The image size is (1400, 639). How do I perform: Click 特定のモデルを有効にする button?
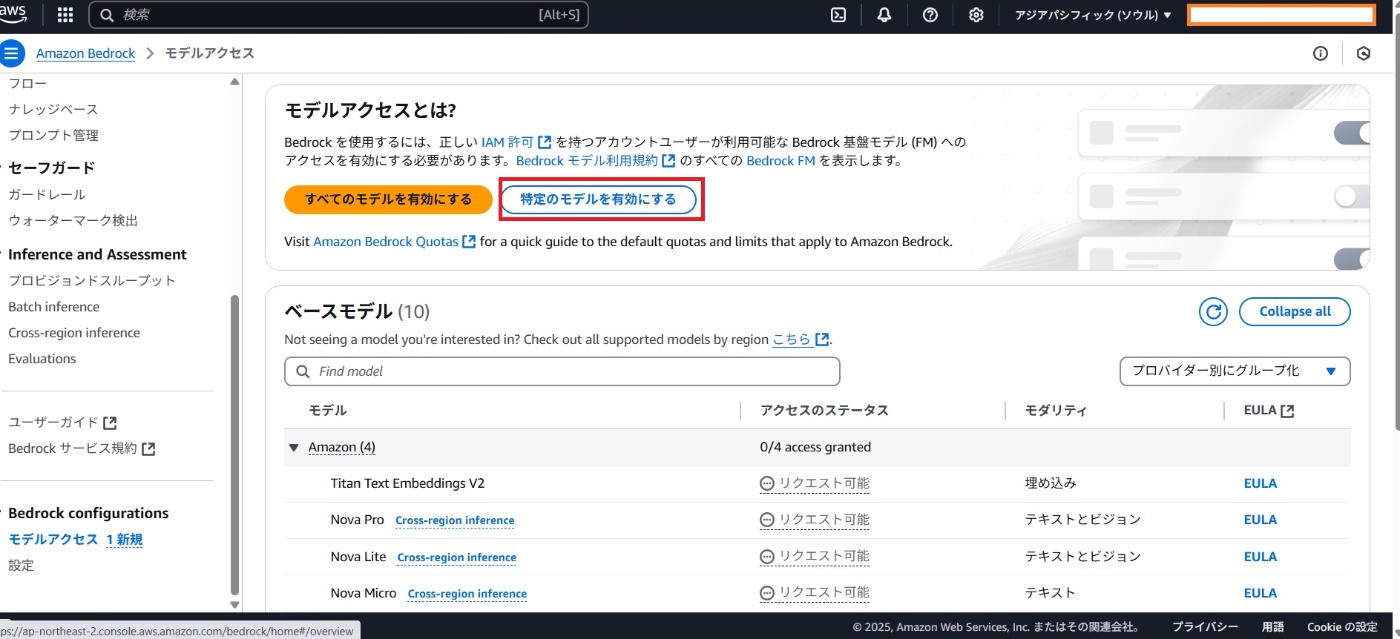tap(598, 199)
